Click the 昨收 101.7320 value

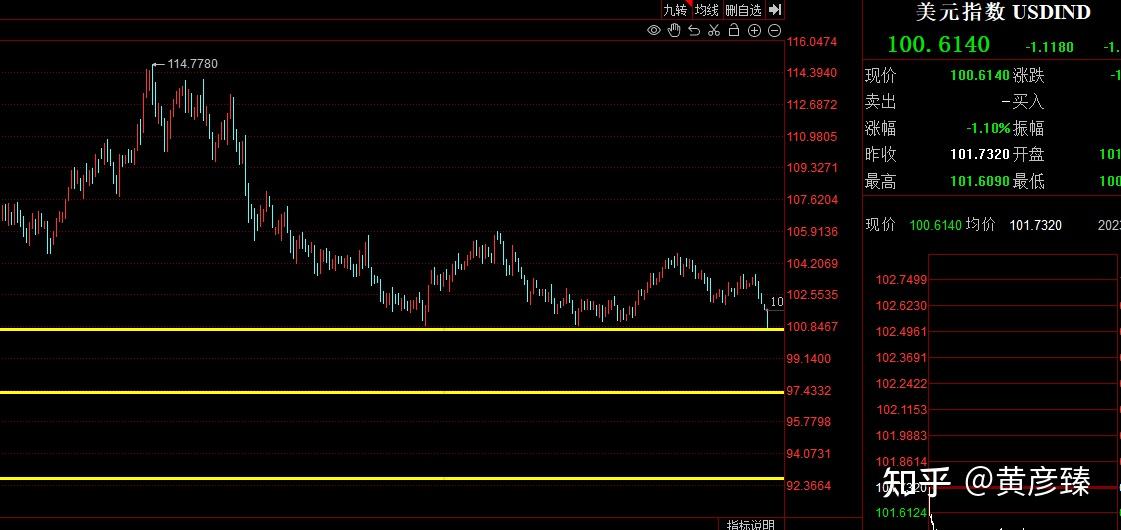pyautogui.click(x=979, y=154)
